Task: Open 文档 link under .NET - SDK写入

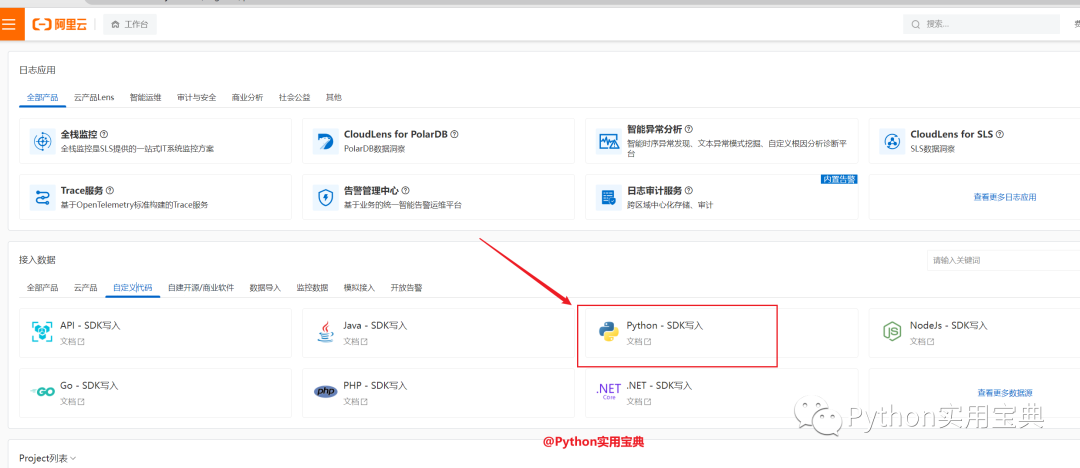Action: (x=639, y=401)
